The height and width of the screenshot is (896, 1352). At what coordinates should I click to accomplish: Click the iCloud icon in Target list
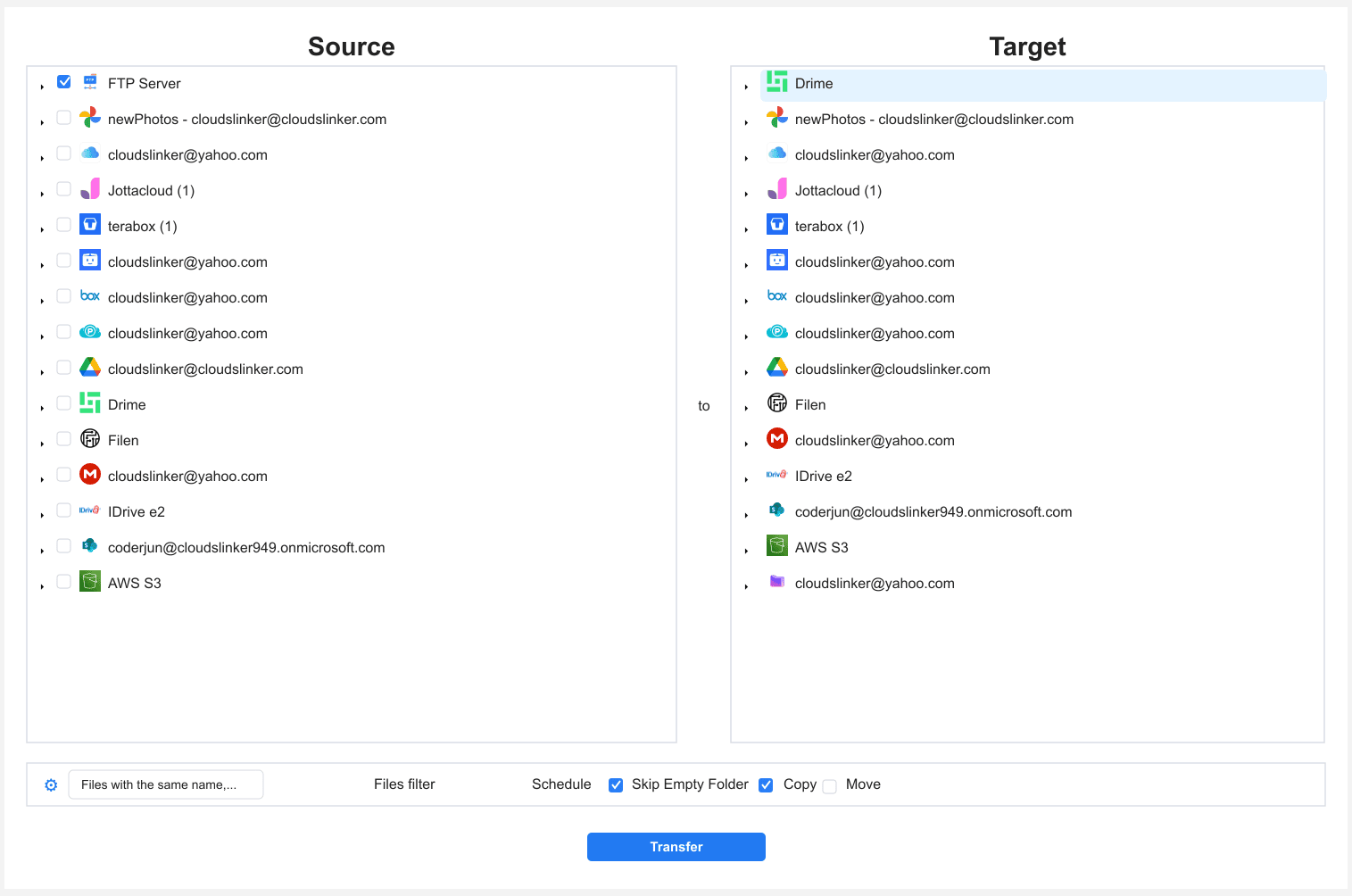click(777, 153)
